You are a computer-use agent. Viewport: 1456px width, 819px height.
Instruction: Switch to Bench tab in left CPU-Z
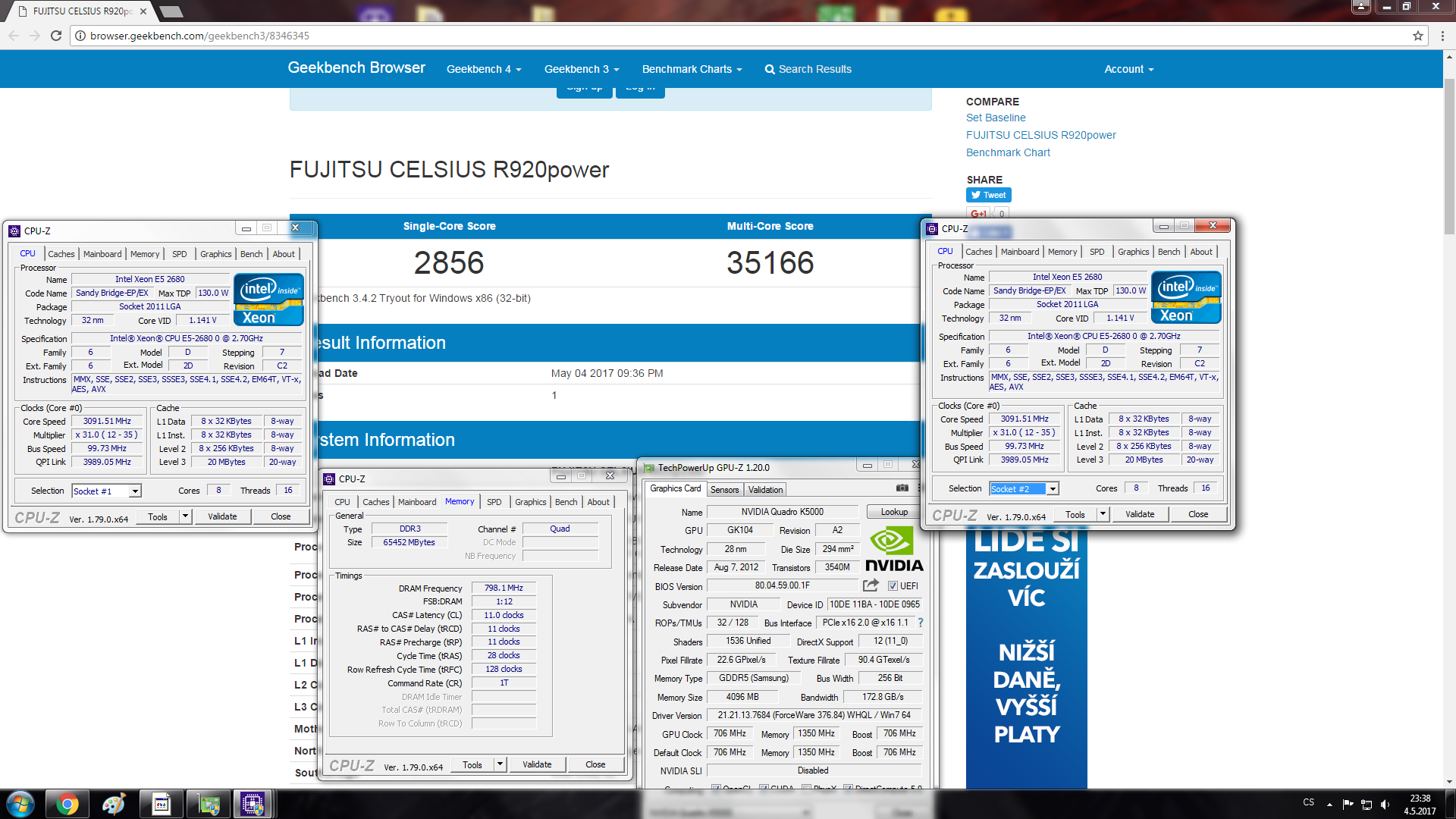[x=252, y=254]
